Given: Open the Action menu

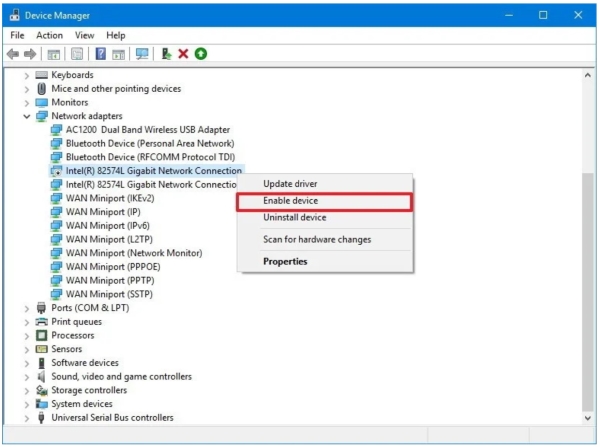Looking at the screenshot, I should [x=49, y=36].
